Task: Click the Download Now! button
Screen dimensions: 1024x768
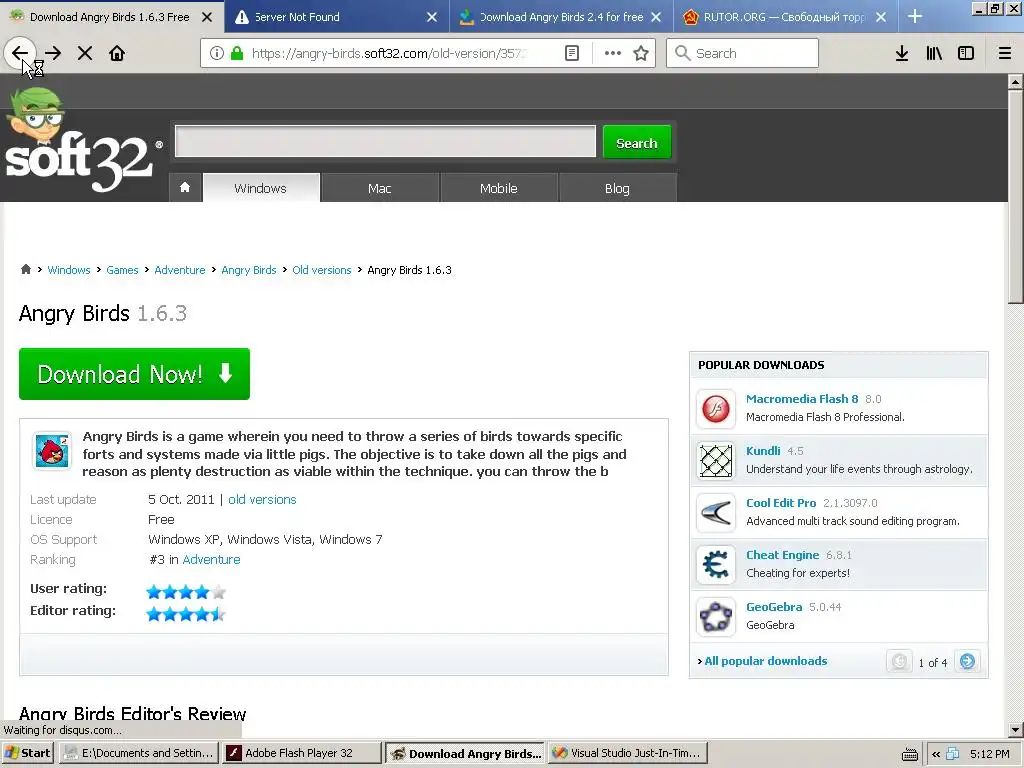Action: (x=135, y=374)
